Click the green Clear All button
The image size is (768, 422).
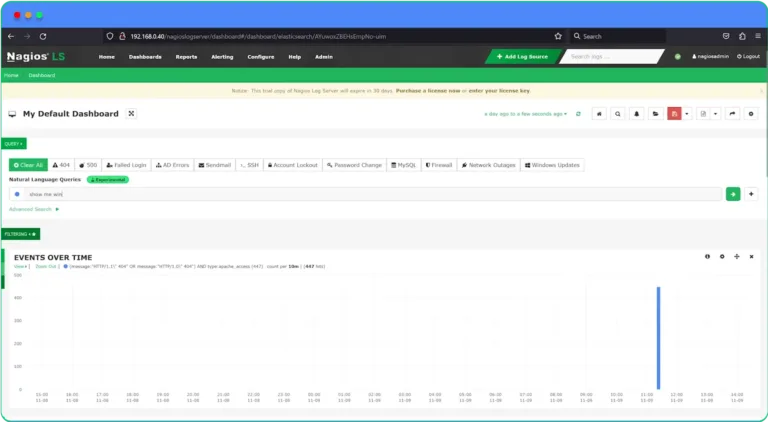coord(28,165)
